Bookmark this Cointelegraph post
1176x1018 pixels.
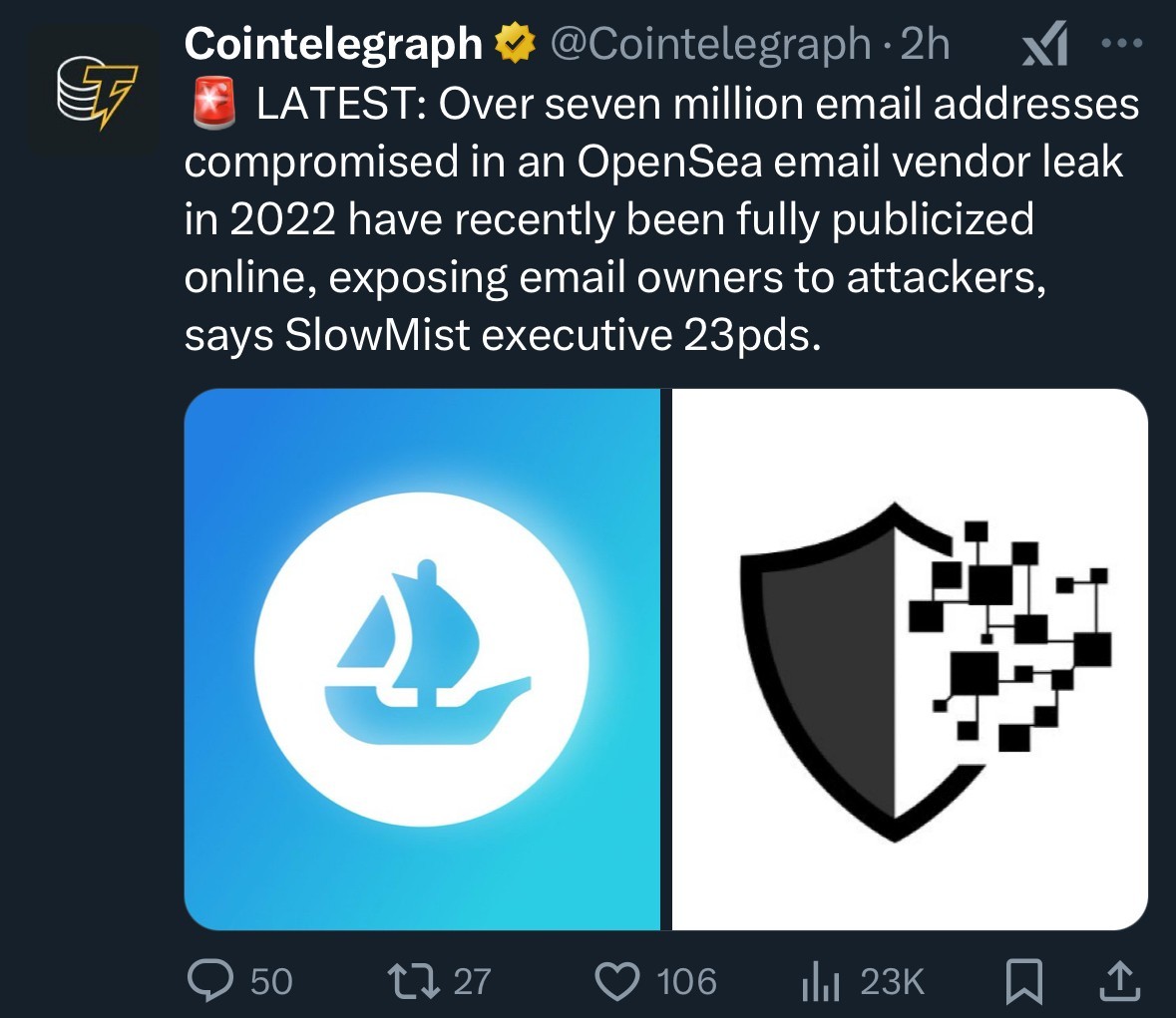(1023, 980)
